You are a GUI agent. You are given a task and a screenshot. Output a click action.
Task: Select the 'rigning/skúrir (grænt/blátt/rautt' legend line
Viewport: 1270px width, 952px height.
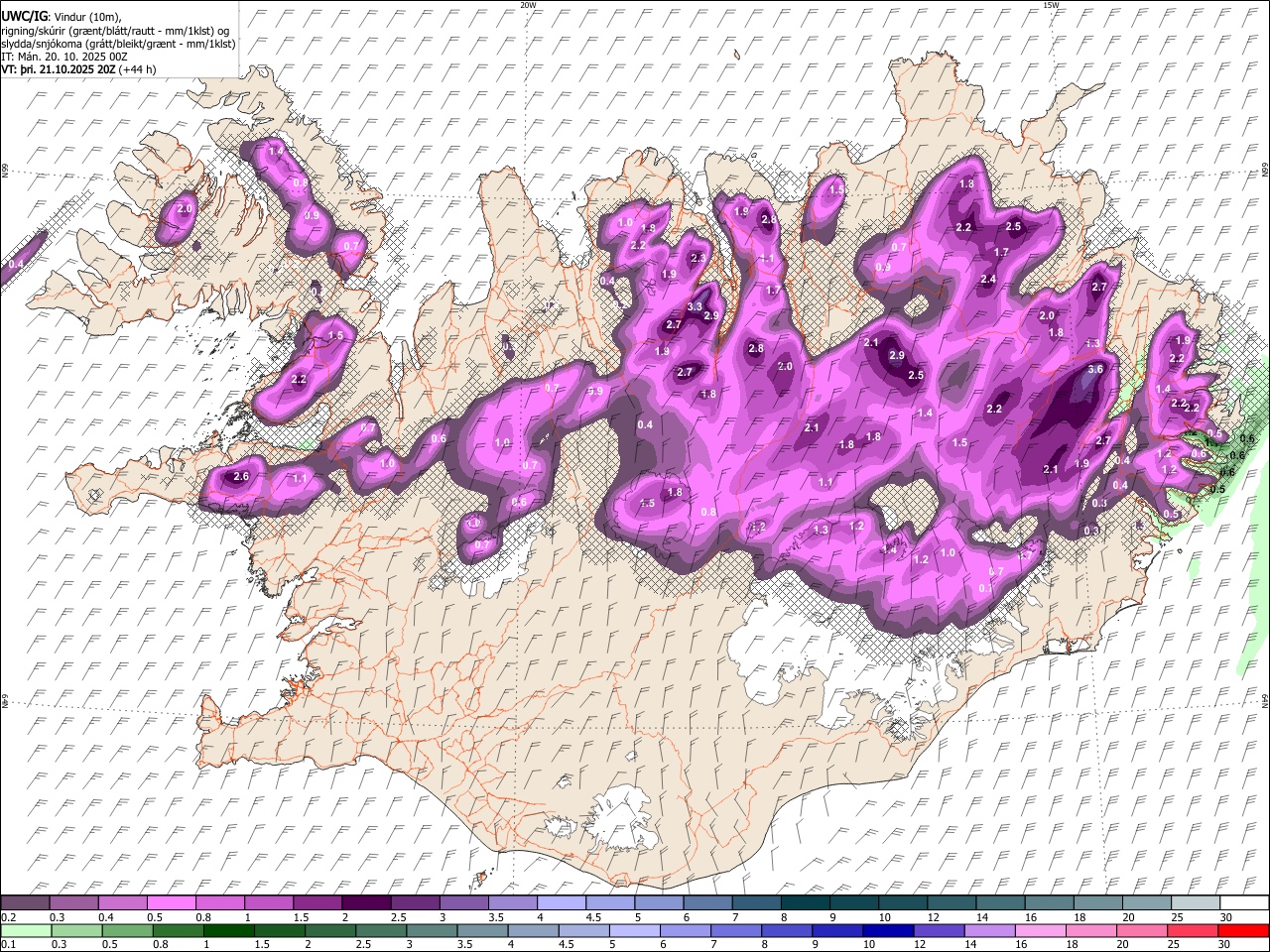116,30
